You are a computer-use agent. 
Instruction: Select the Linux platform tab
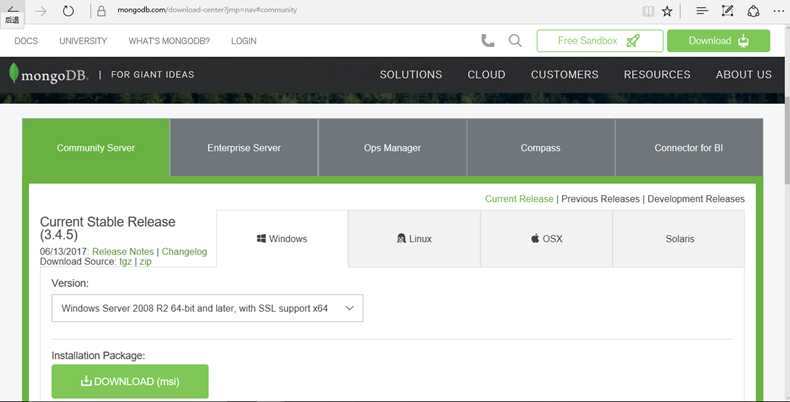click(414, 239)
